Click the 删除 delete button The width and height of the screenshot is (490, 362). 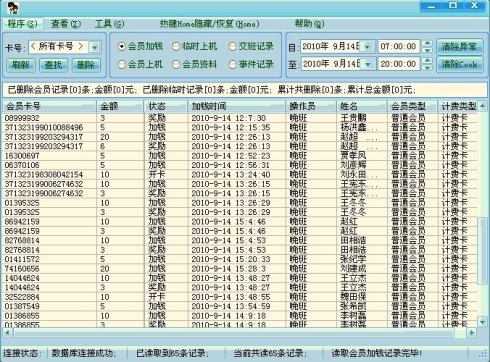coord(86,65)
